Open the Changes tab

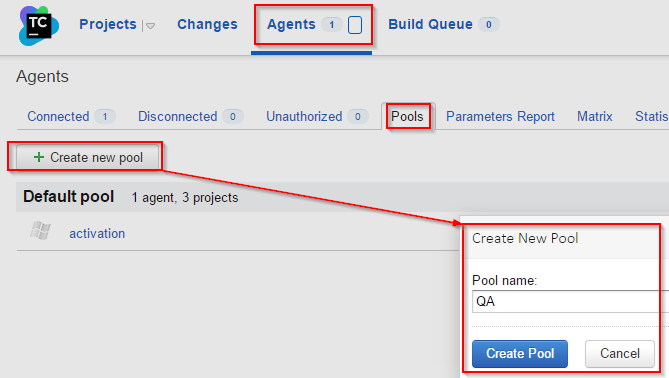pyautogui.click(x=207, y=24)
